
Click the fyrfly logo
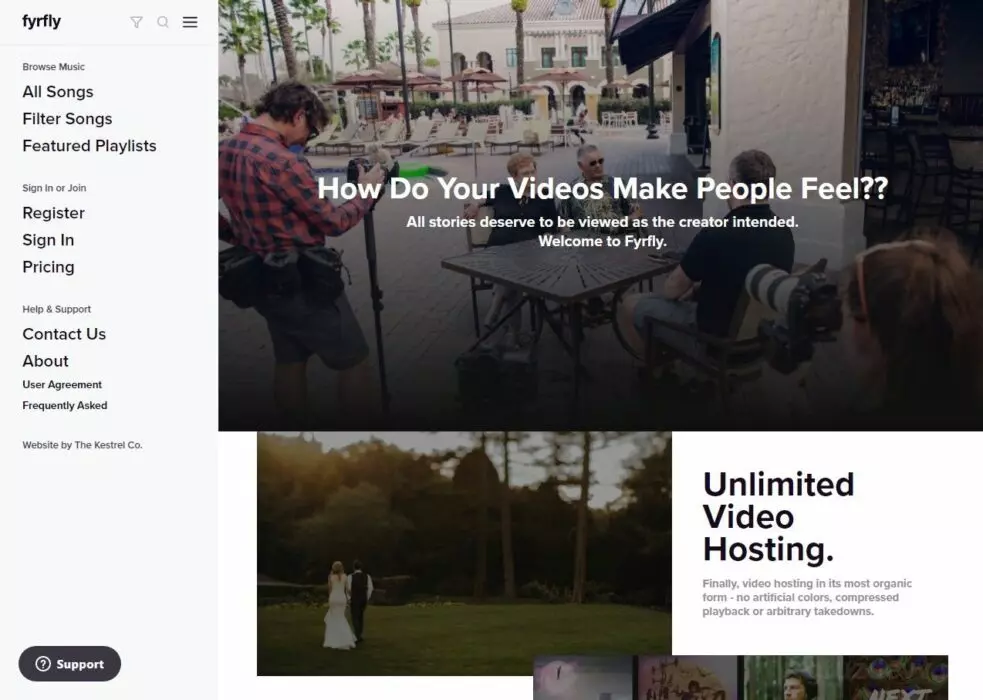[x=41, y=21]
